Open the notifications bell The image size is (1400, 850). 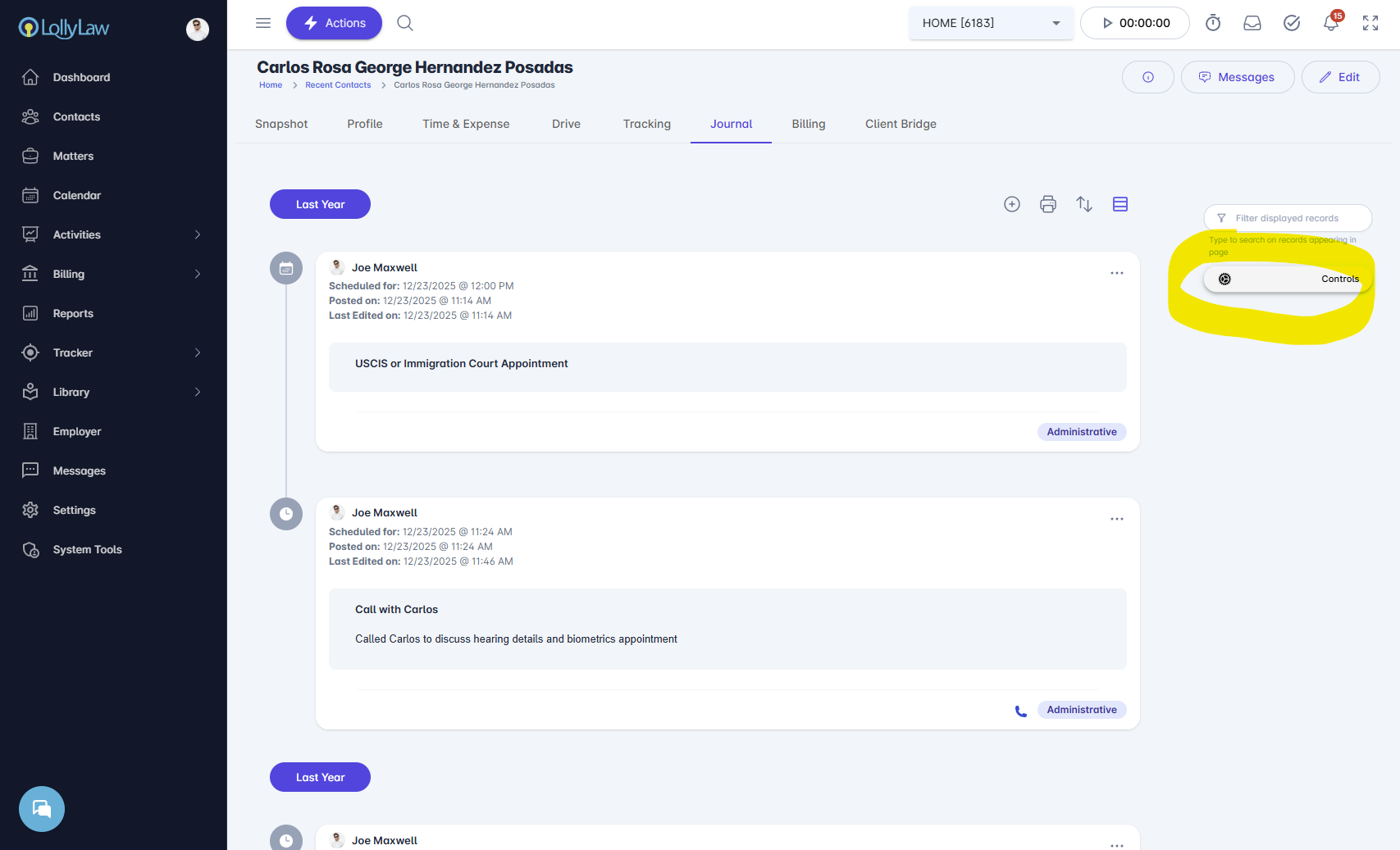click(1331, 23)
